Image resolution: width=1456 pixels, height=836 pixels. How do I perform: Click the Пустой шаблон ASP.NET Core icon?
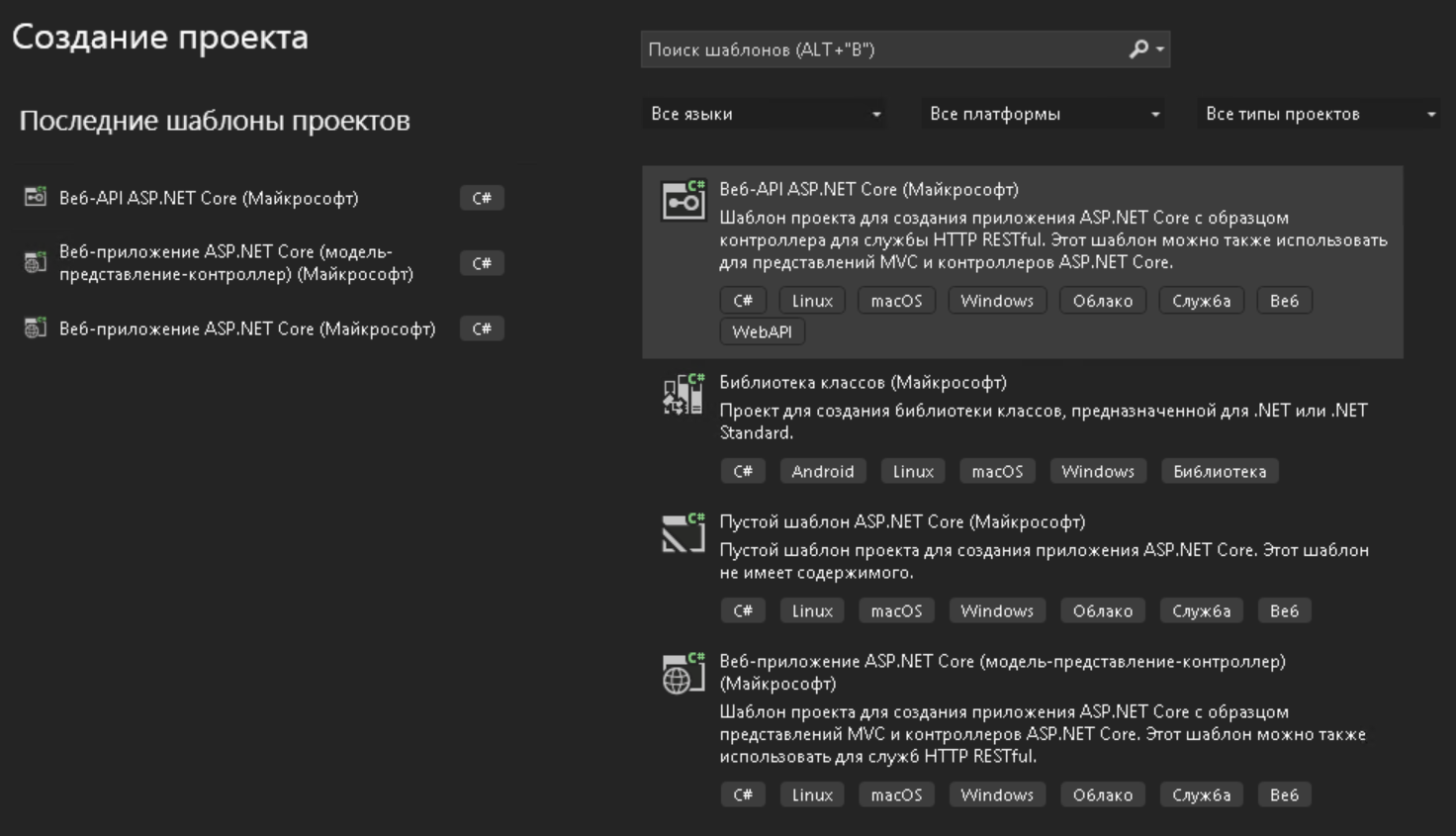click(x=682, y=533)
